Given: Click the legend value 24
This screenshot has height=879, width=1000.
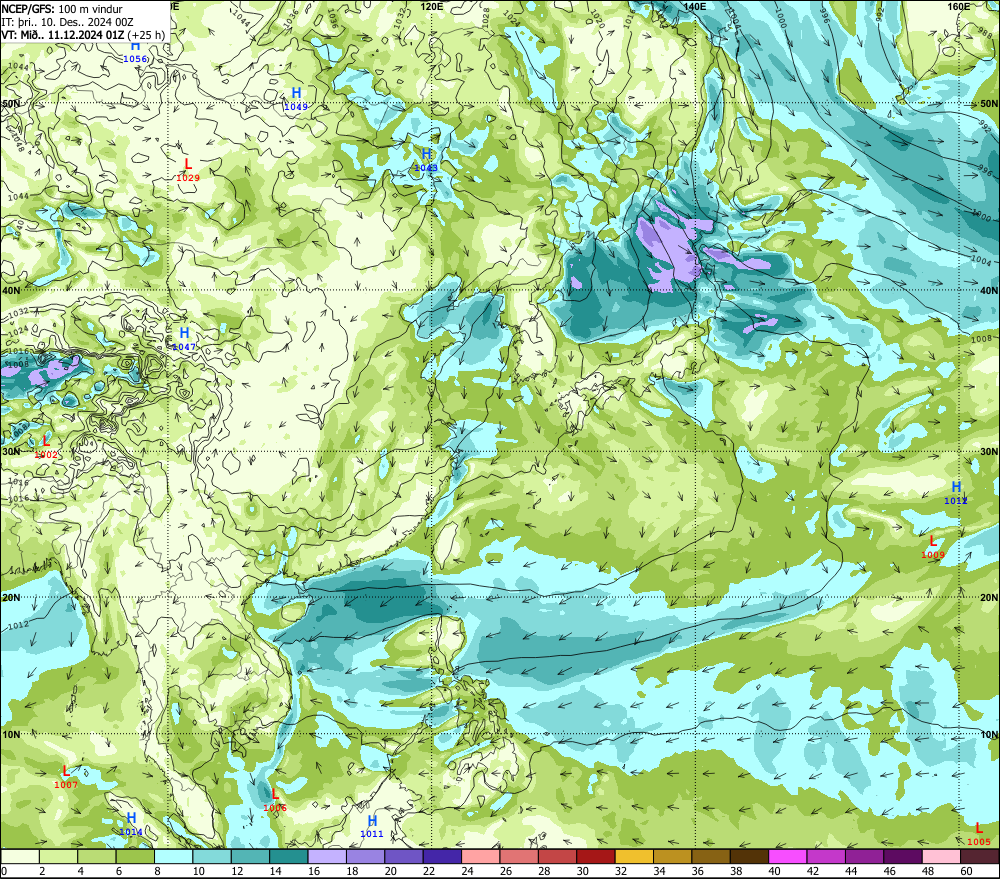Looking at the screenshot, I should click(x=467, y=871).
